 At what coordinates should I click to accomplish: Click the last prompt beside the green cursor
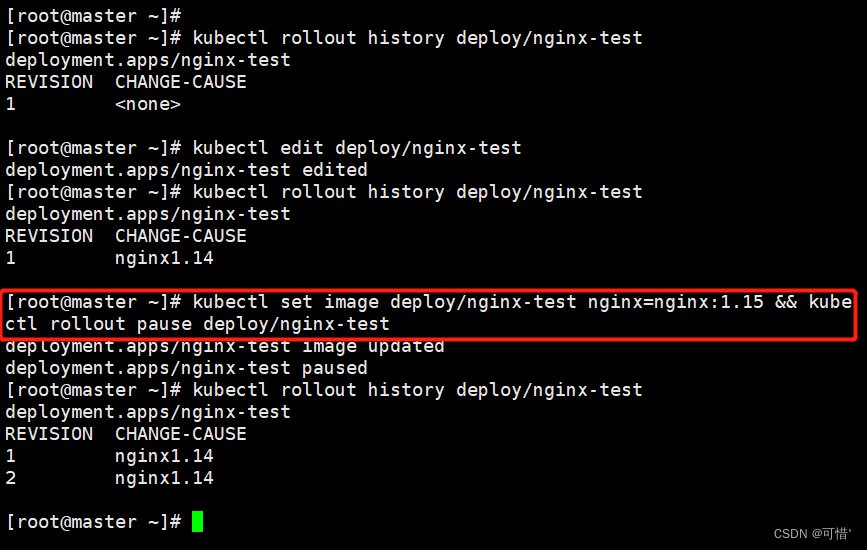pos(93,522)
